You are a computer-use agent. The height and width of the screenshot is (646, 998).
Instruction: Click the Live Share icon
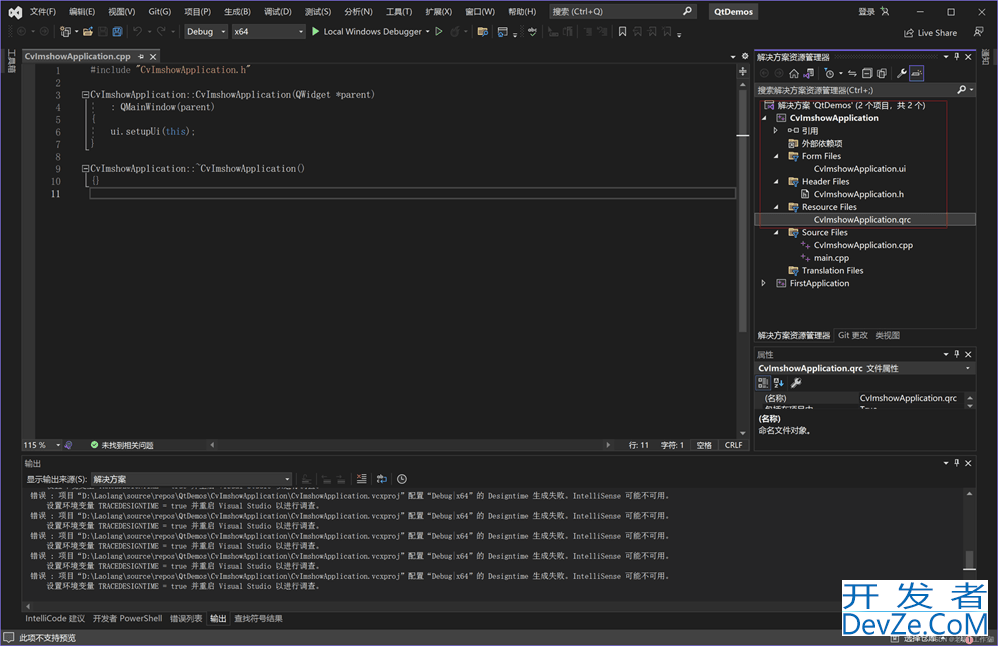click(x=909, y=32)
